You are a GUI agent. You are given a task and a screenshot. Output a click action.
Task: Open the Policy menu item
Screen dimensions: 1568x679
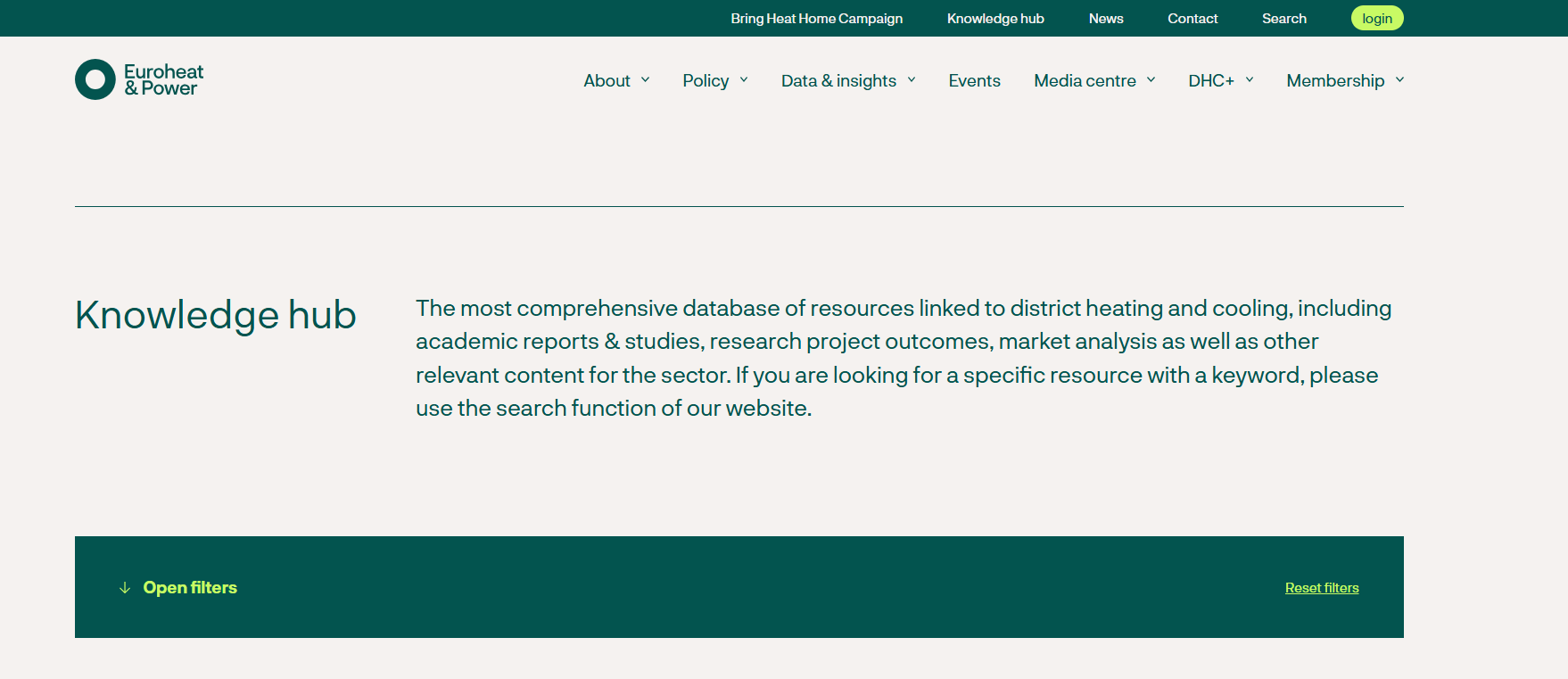(x=706, y=80)
